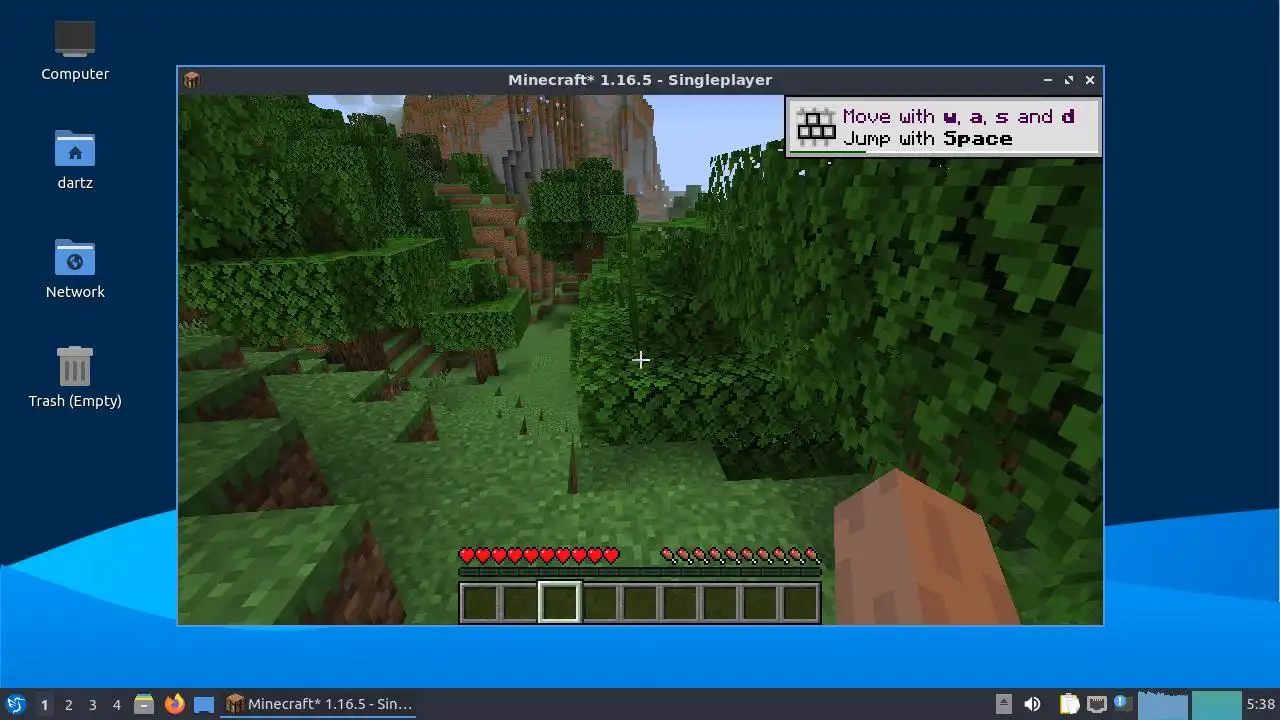Switch to virtual desktop 4
Viewport: 1280px width, 720px height.
point(116,704)
